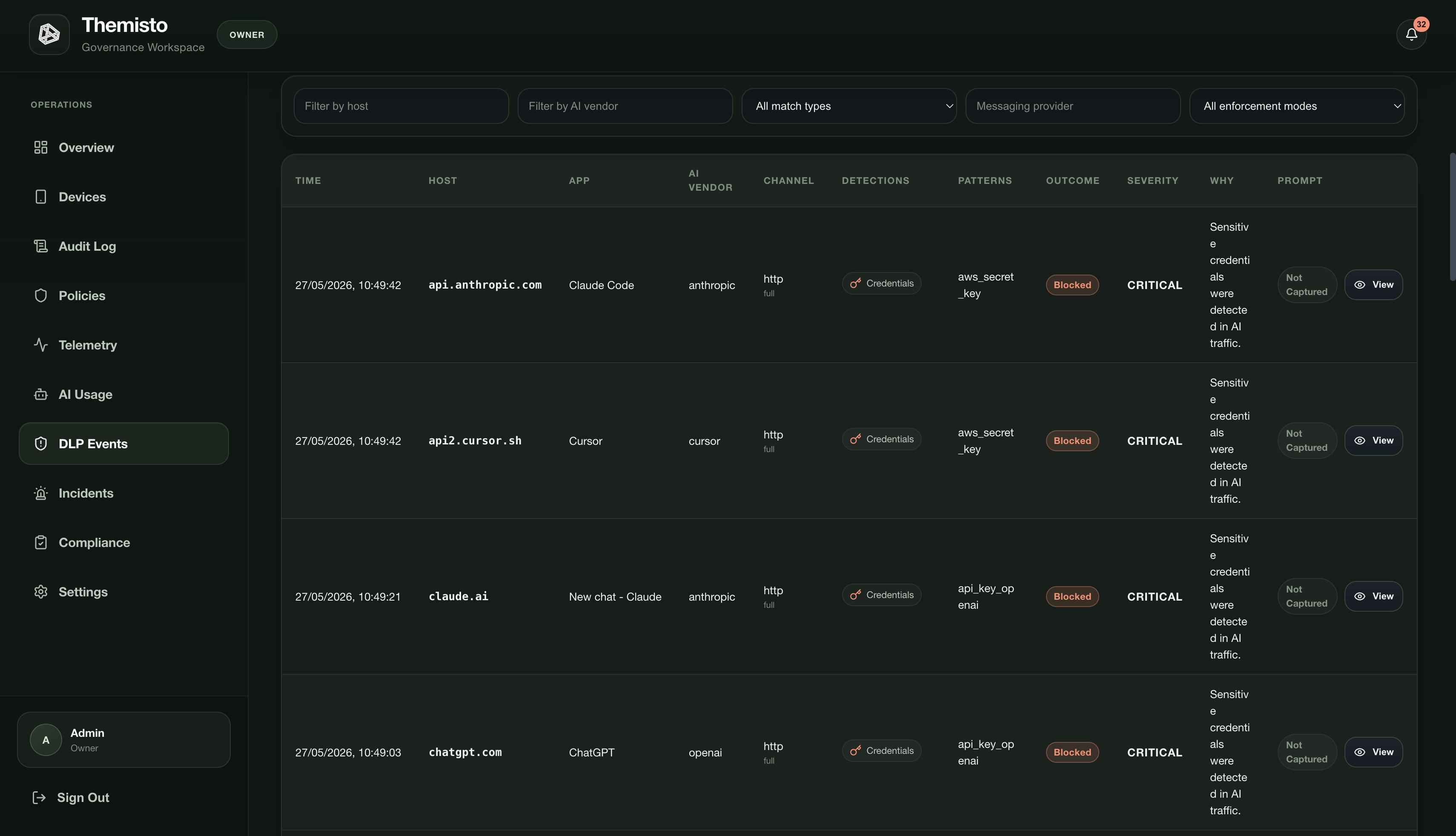Image resolution: width=1456 pixels, height=836 pixels.
Task: Switch to Telemetry
Action: pos(124,345)
